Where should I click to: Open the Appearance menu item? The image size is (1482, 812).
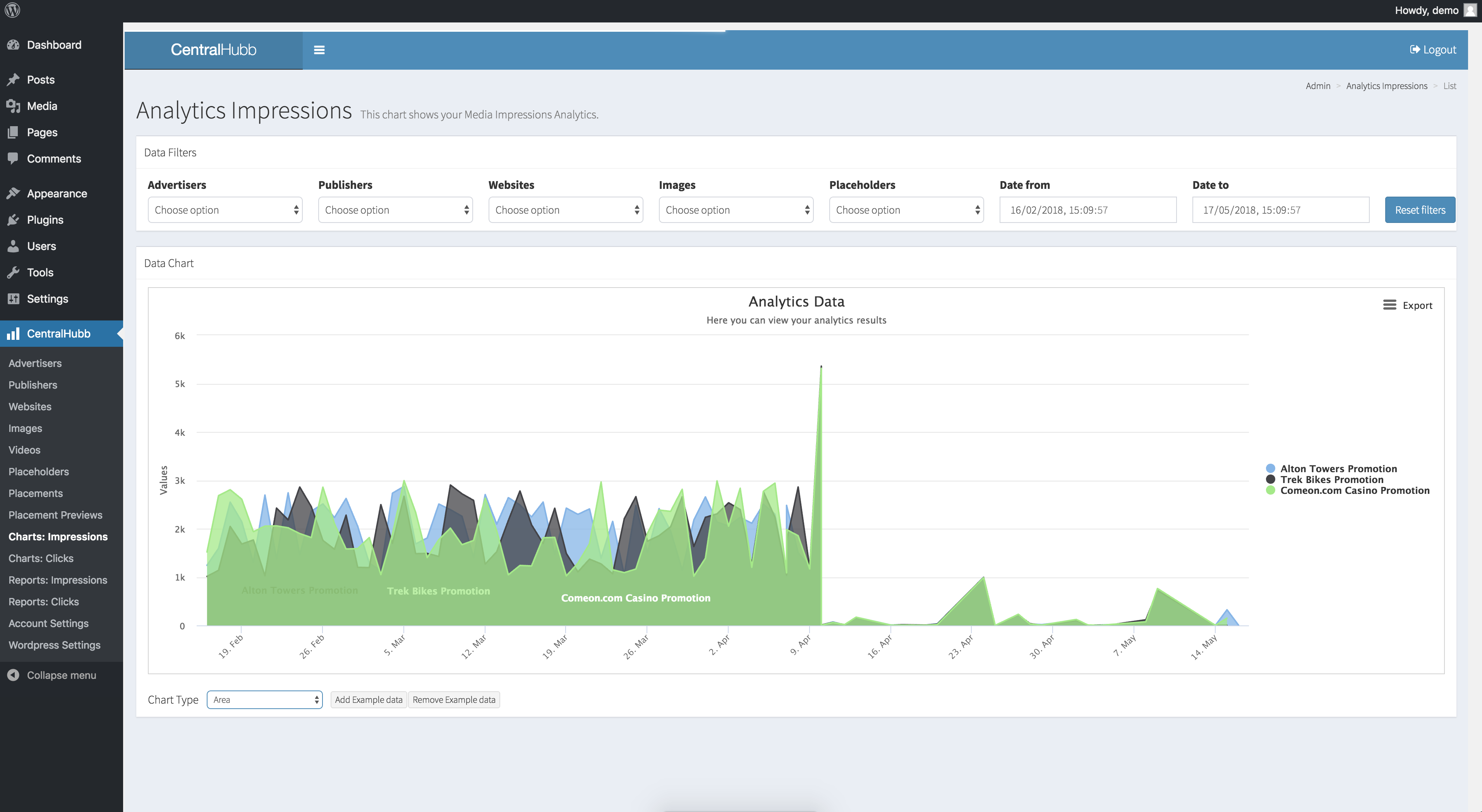coord(62,193)
